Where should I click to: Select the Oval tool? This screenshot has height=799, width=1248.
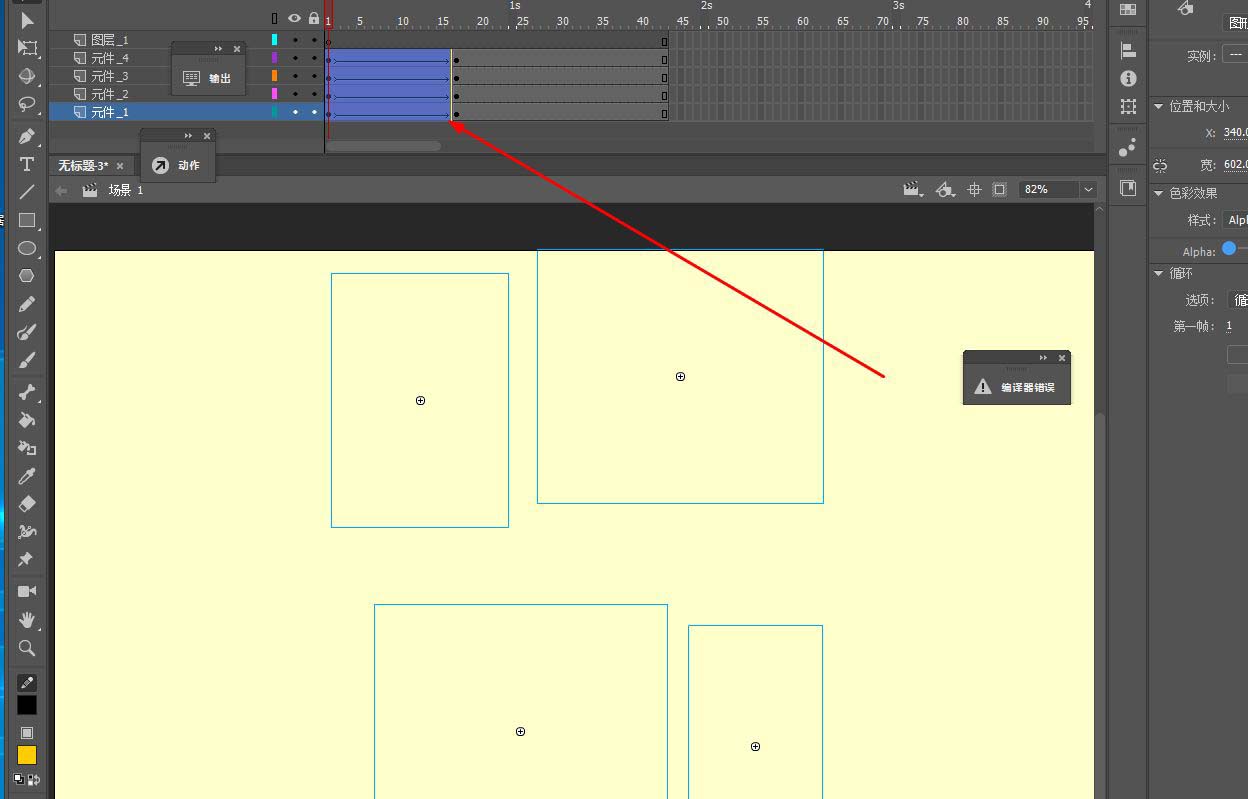coord(27,248)
